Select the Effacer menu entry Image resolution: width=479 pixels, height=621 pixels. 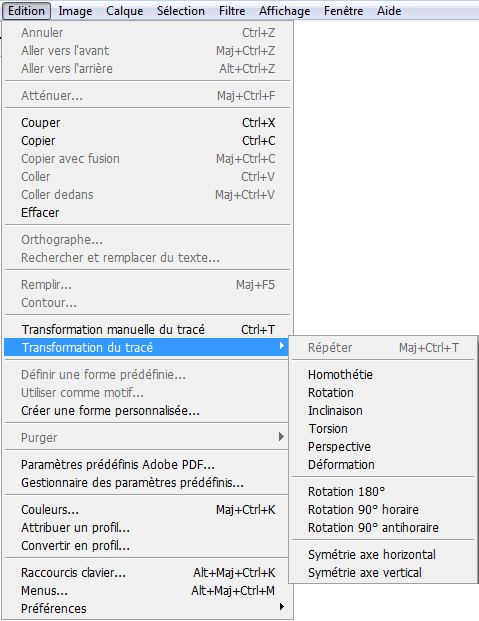147,213
